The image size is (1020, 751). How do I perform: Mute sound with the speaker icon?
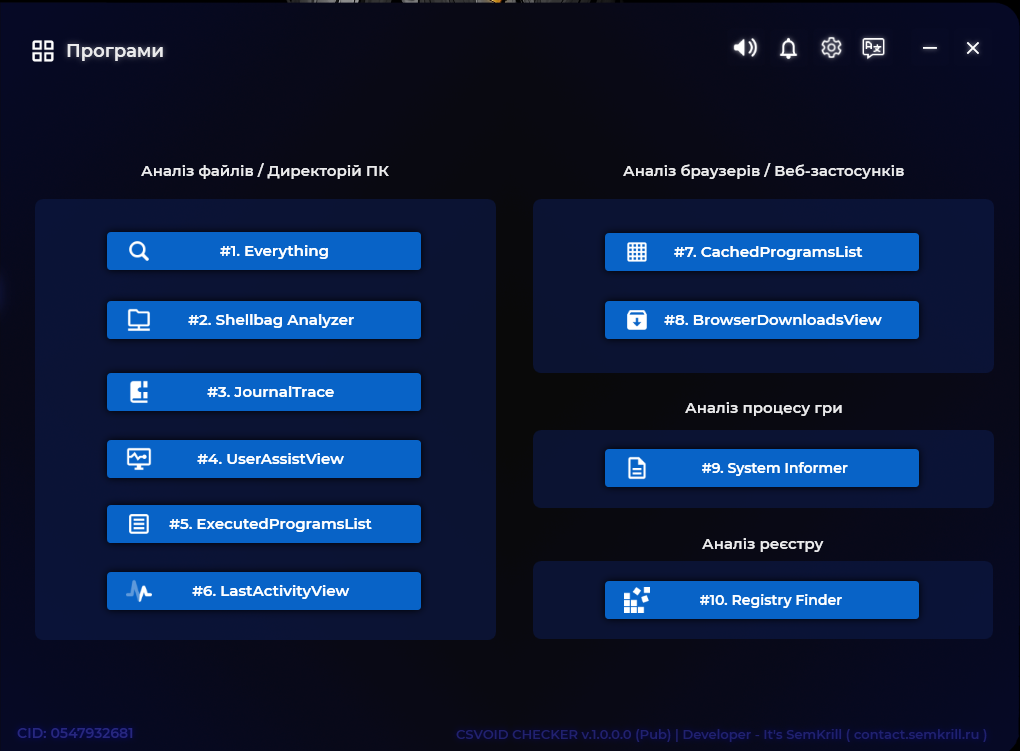745,48
